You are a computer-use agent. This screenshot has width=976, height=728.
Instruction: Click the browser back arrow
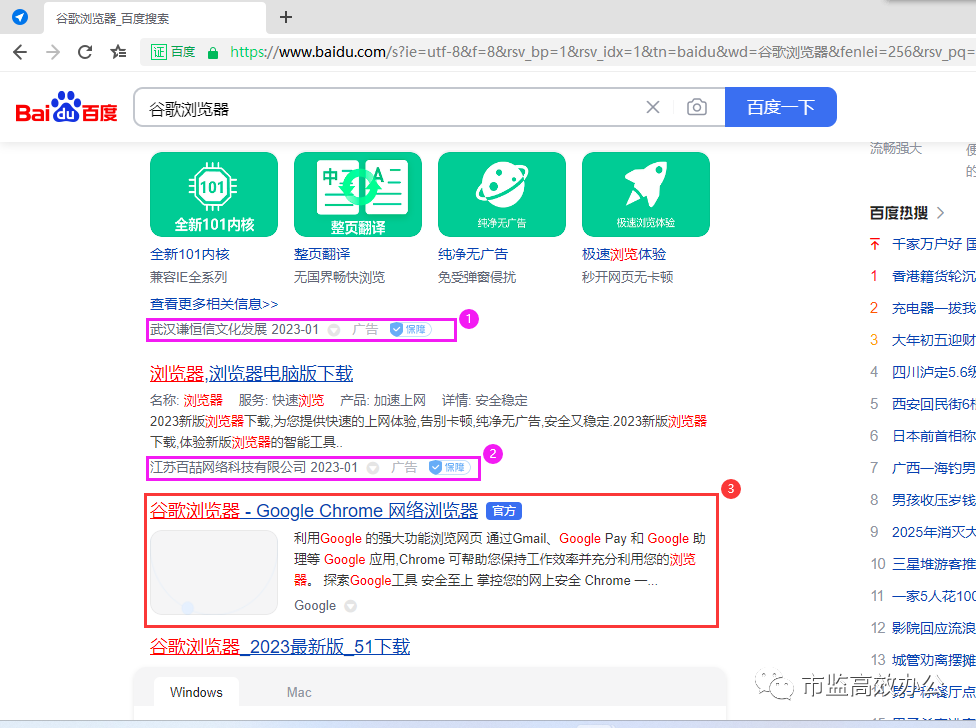click(20, 52)
